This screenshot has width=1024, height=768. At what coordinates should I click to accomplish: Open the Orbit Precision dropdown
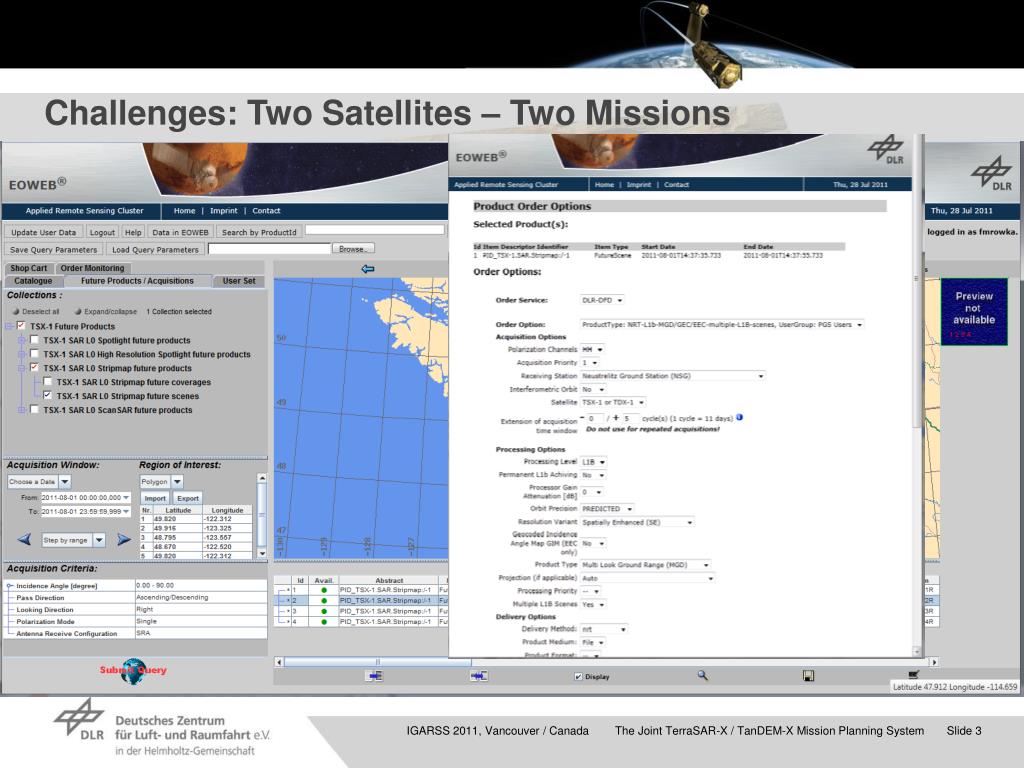(607, 509)
